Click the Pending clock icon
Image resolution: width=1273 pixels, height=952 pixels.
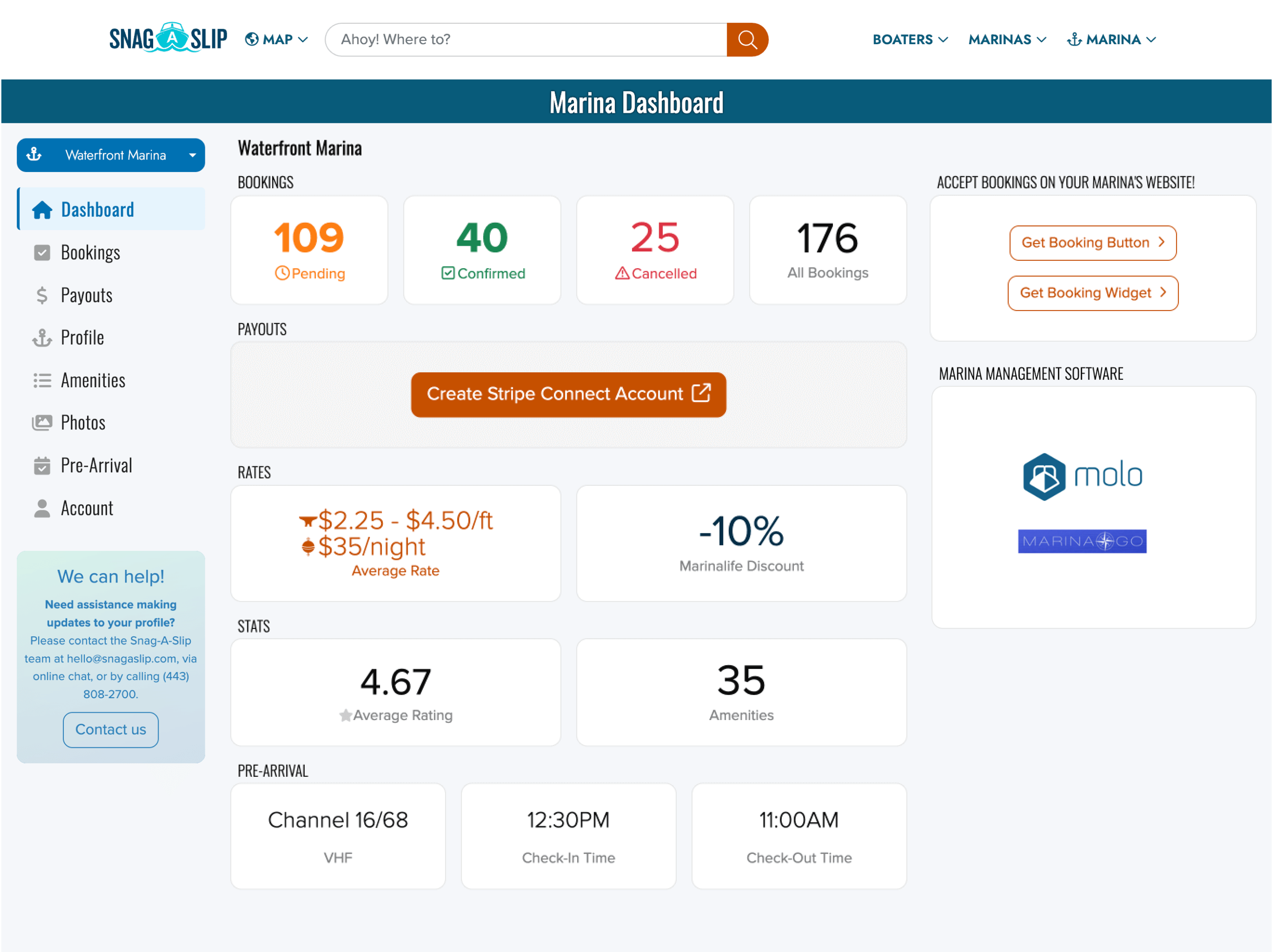point(282,273)
